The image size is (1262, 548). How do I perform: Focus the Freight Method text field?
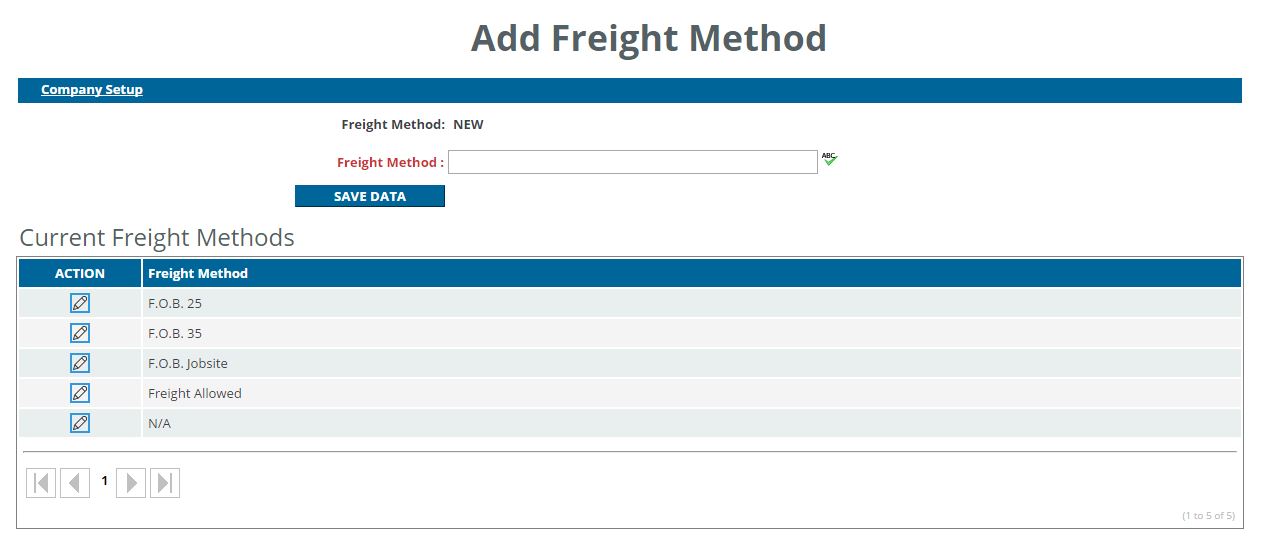(x=633, y=162)
